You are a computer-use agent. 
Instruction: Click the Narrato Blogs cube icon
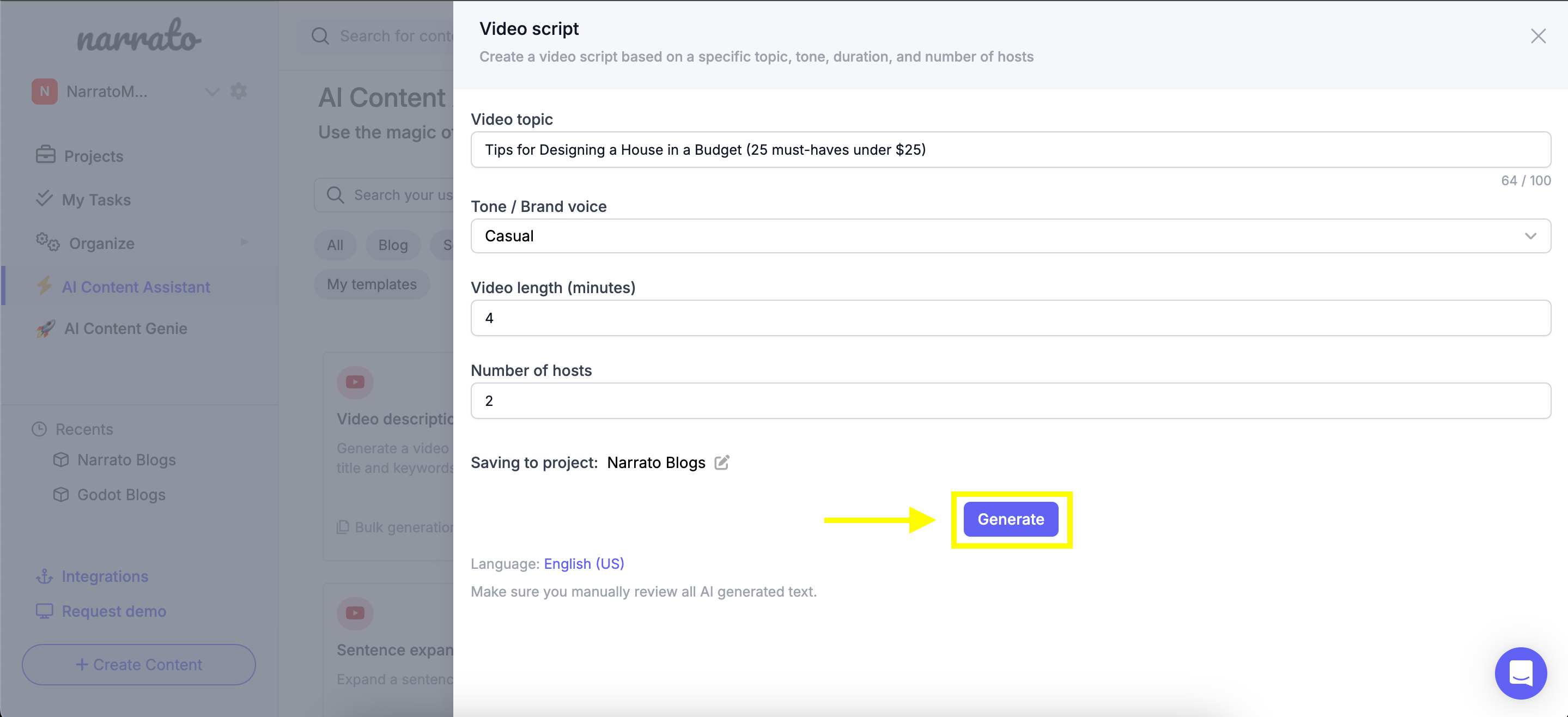tap(61, 459)
